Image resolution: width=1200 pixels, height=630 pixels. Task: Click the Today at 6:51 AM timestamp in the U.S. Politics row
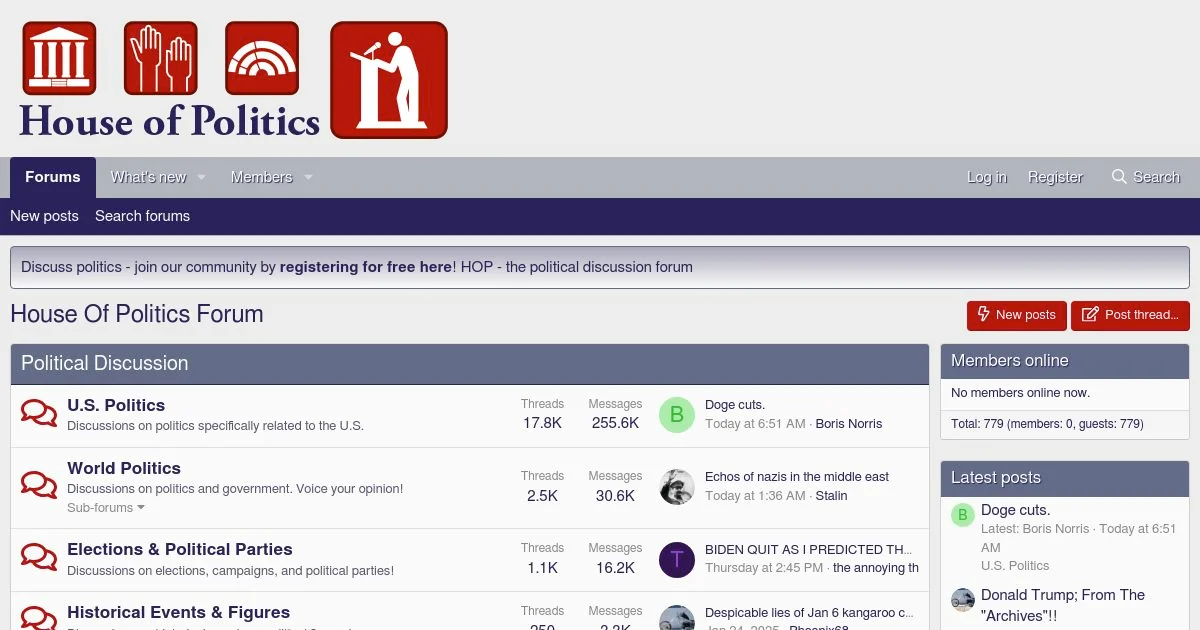pyautogui.click(x=755, y=424)
